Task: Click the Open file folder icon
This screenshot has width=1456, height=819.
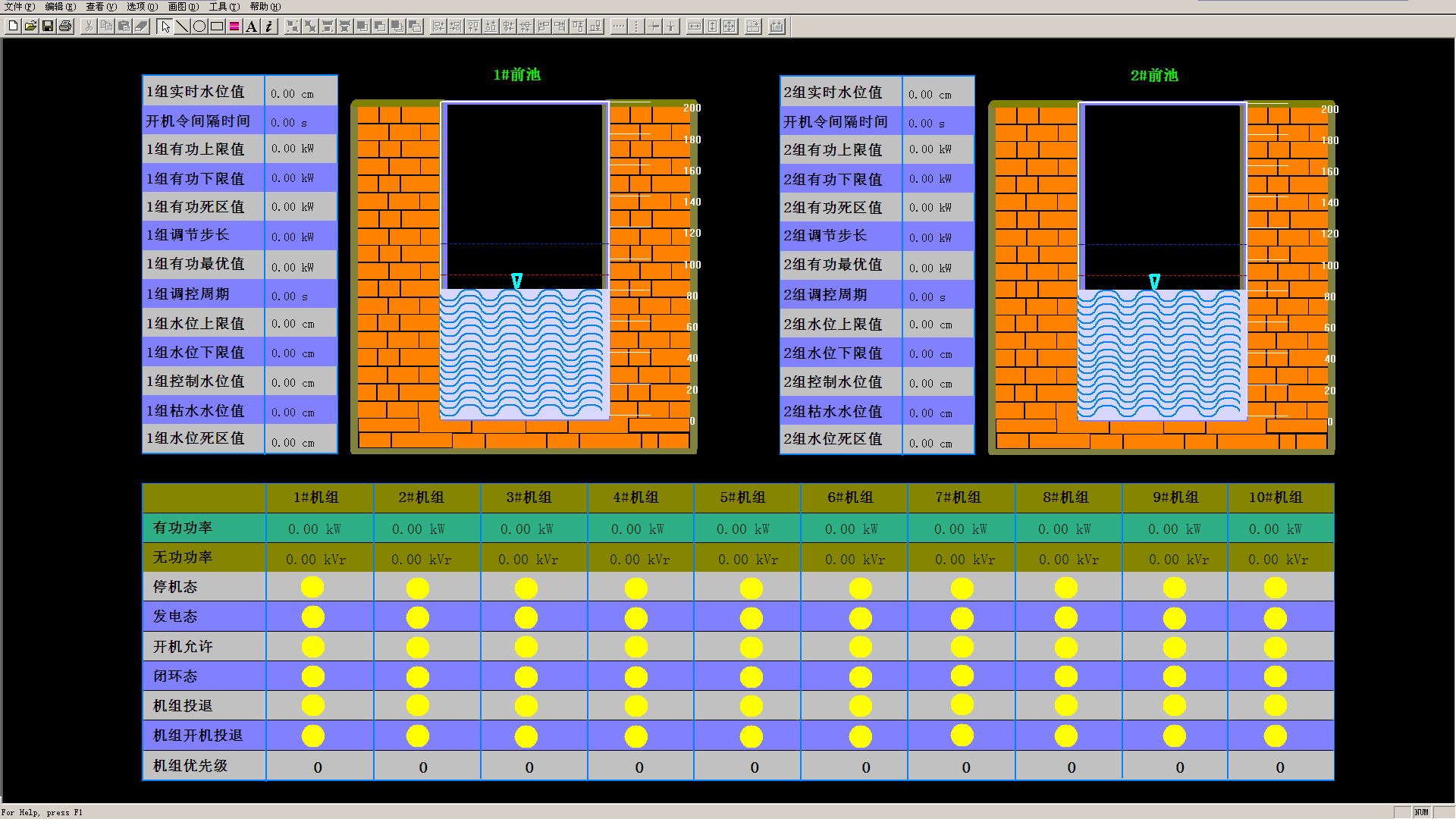Action: 30,27
